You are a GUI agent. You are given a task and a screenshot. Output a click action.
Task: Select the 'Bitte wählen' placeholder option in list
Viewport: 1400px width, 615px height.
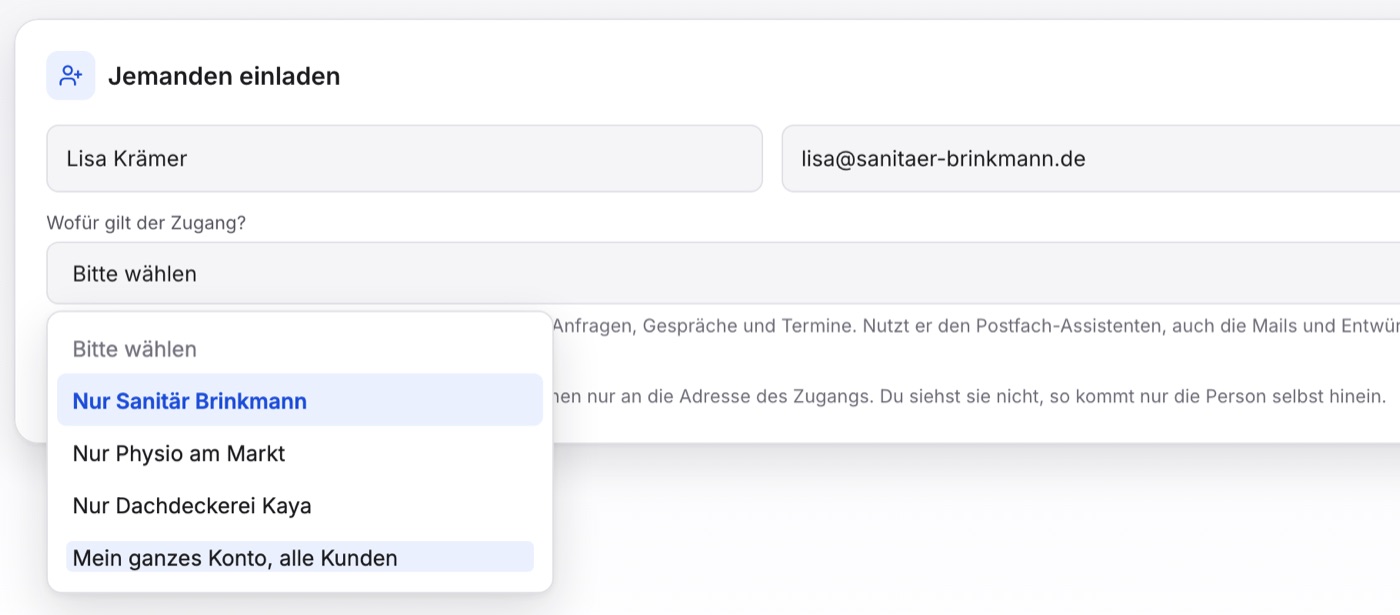[x=300, y=349]
